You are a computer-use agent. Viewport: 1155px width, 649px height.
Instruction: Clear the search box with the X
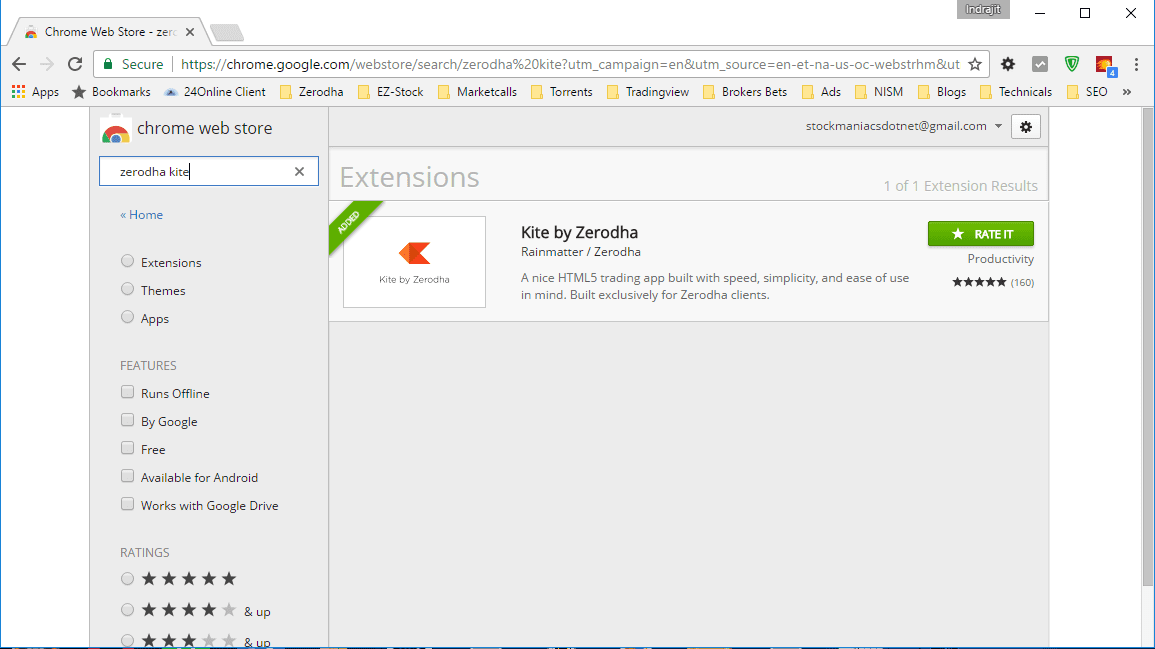(299, 171)
